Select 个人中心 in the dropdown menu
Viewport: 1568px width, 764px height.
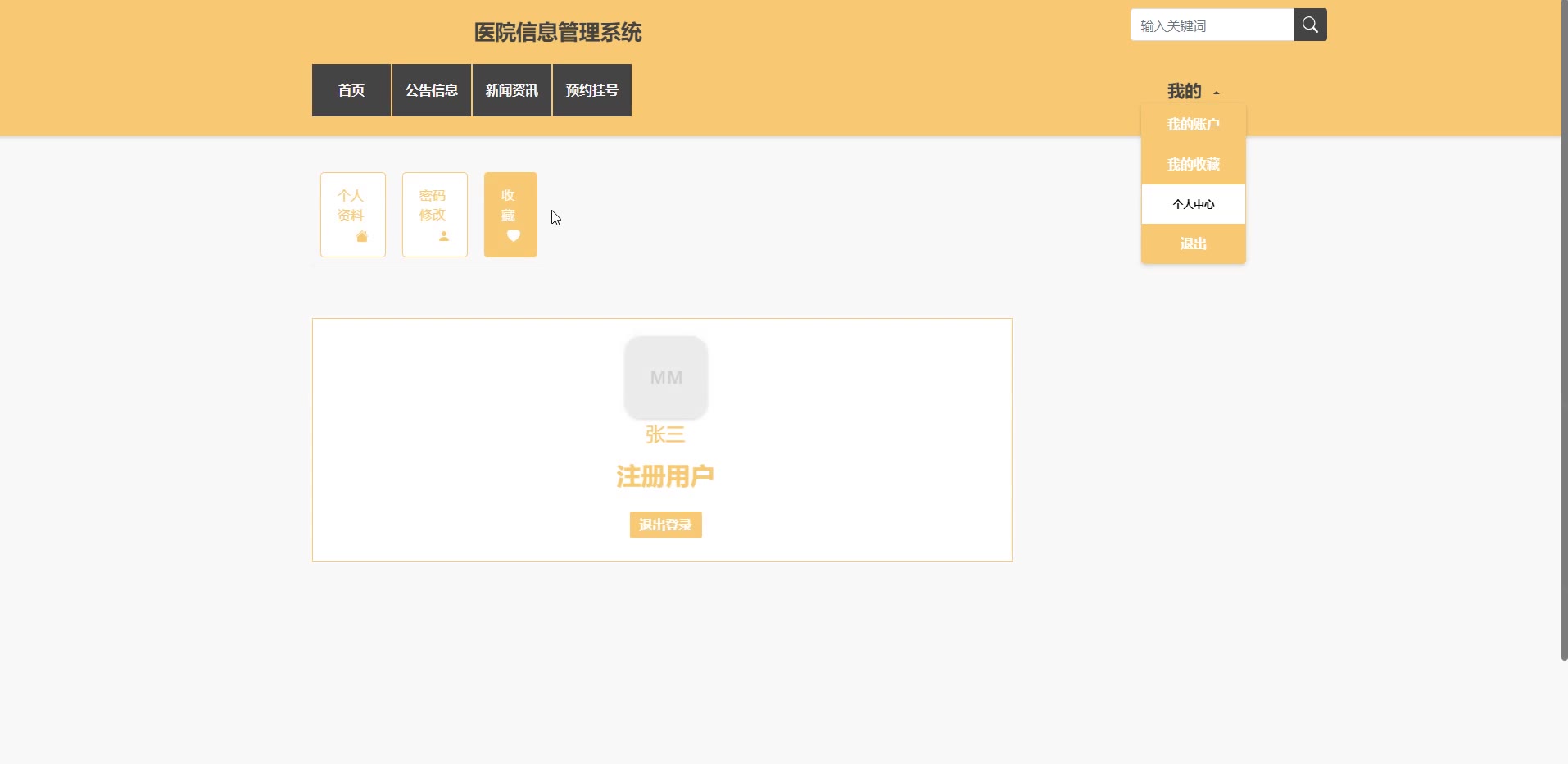click(x=1194, y=204)
